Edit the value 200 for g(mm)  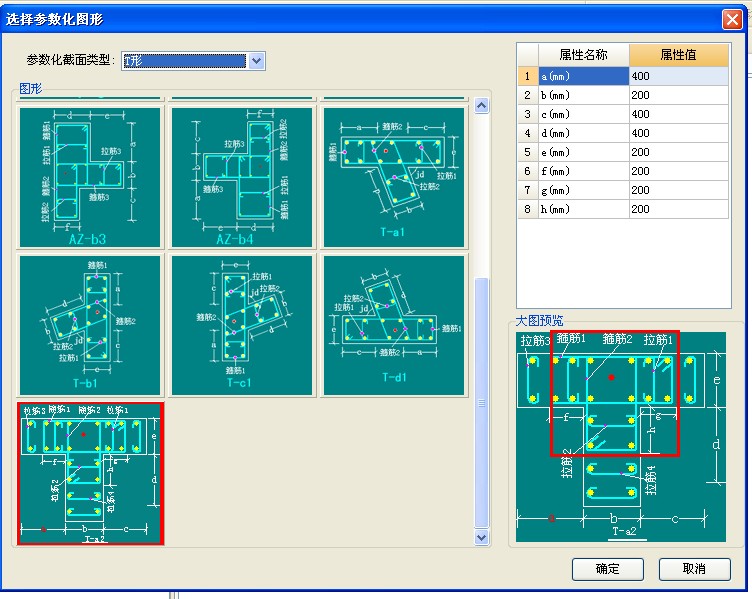(x=679, y=190)
